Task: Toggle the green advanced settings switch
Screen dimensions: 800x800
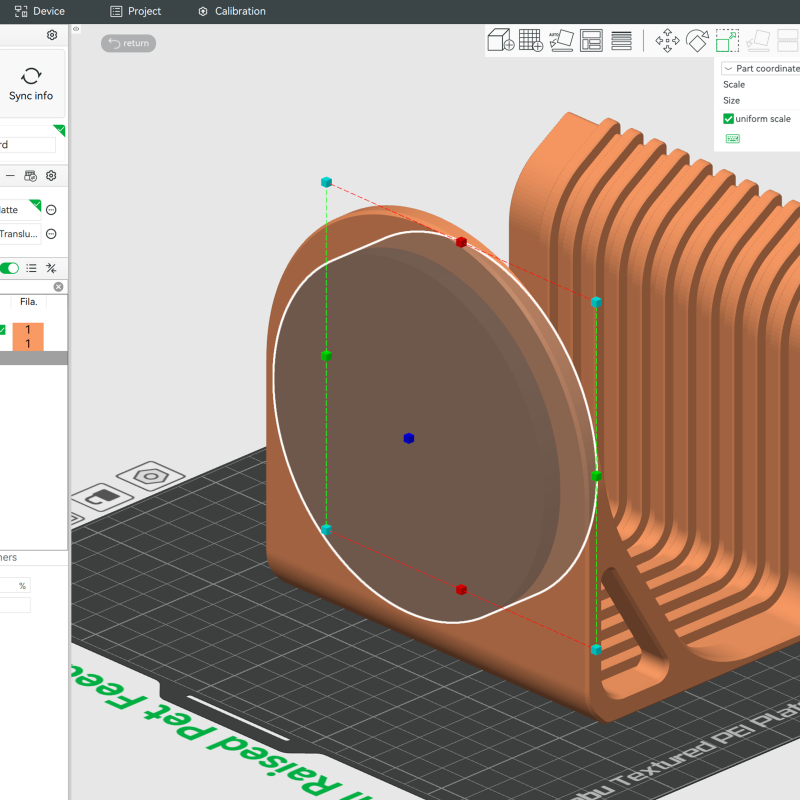Action: tap(9, 268)
